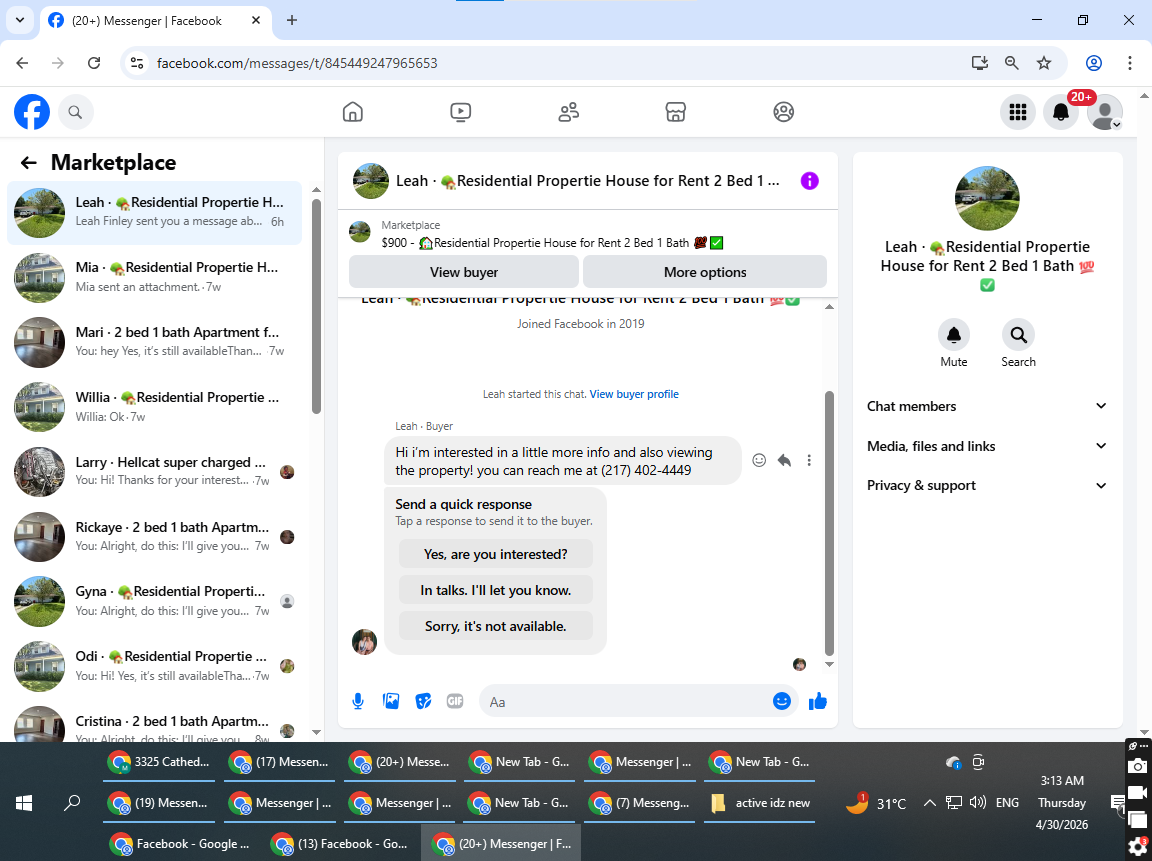Open the View buyer profile link
The width and height of the screenshot is (1152, 861).
tap(634, 394)
